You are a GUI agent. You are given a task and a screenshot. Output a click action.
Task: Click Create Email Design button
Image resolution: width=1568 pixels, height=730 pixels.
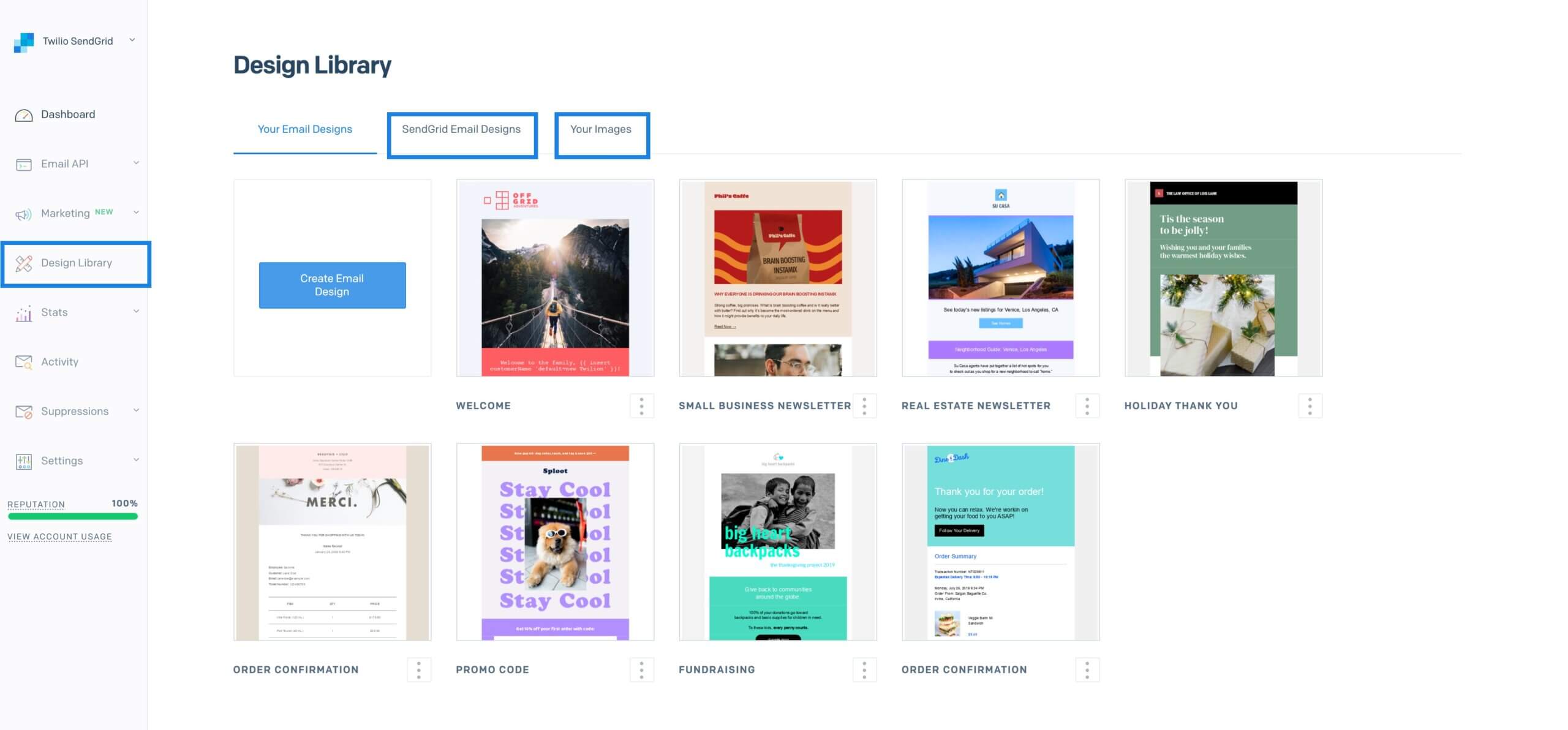[332, 284]
